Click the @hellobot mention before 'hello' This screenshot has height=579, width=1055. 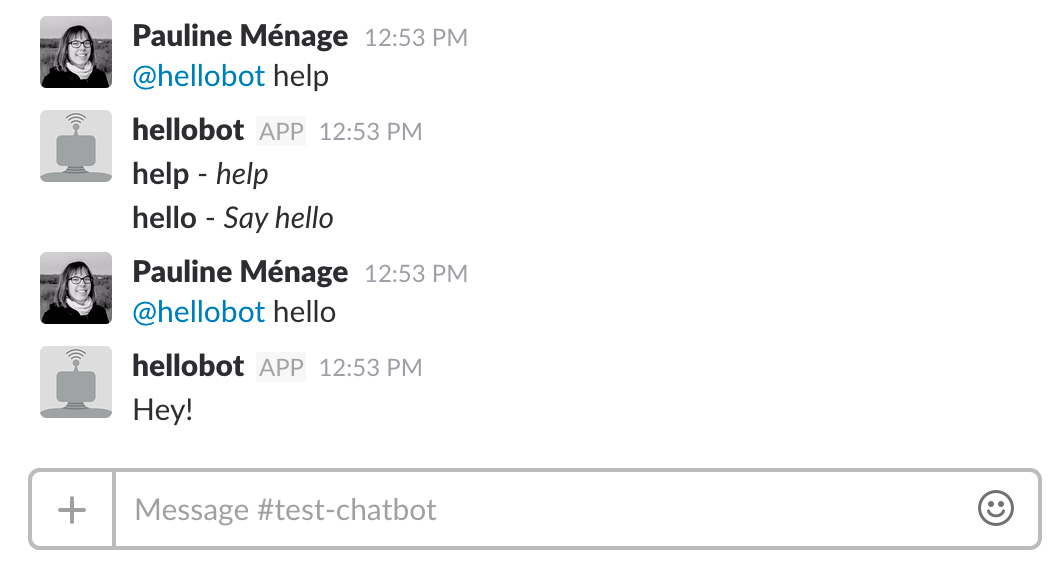tap(199, 312)
